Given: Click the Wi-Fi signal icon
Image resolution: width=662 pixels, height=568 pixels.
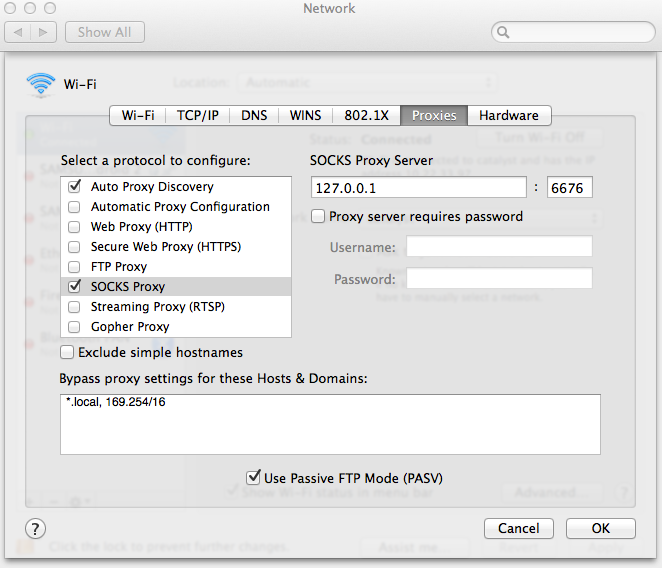Looking at the screenshot, I should 41,84.
